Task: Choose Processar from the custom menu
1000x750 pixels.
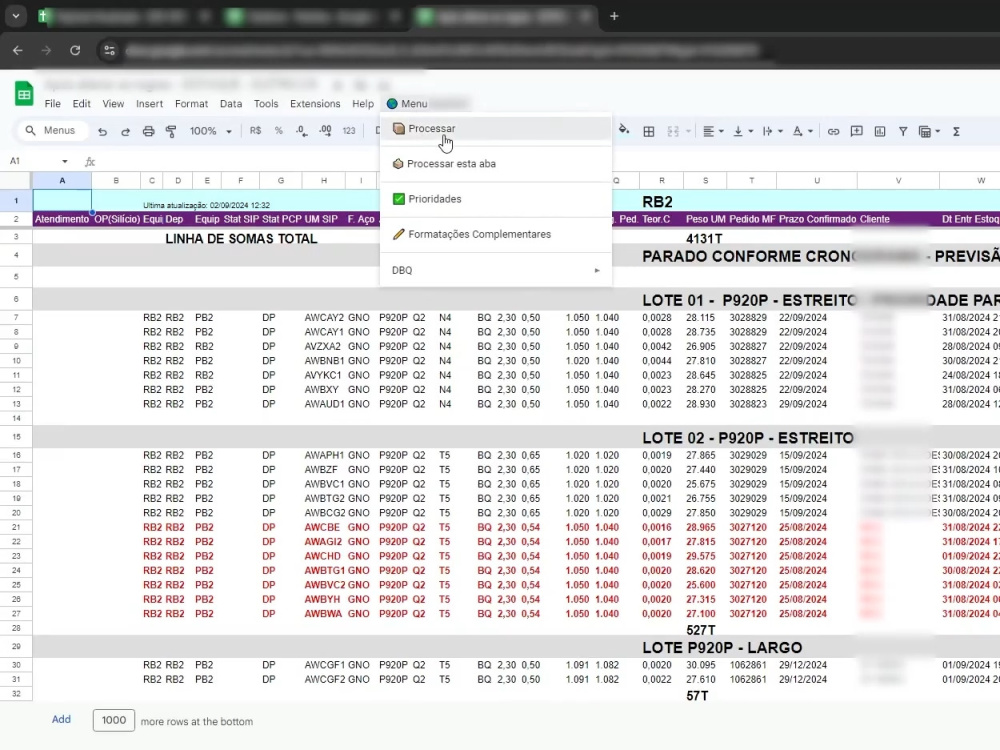Action: pos(496,128)
